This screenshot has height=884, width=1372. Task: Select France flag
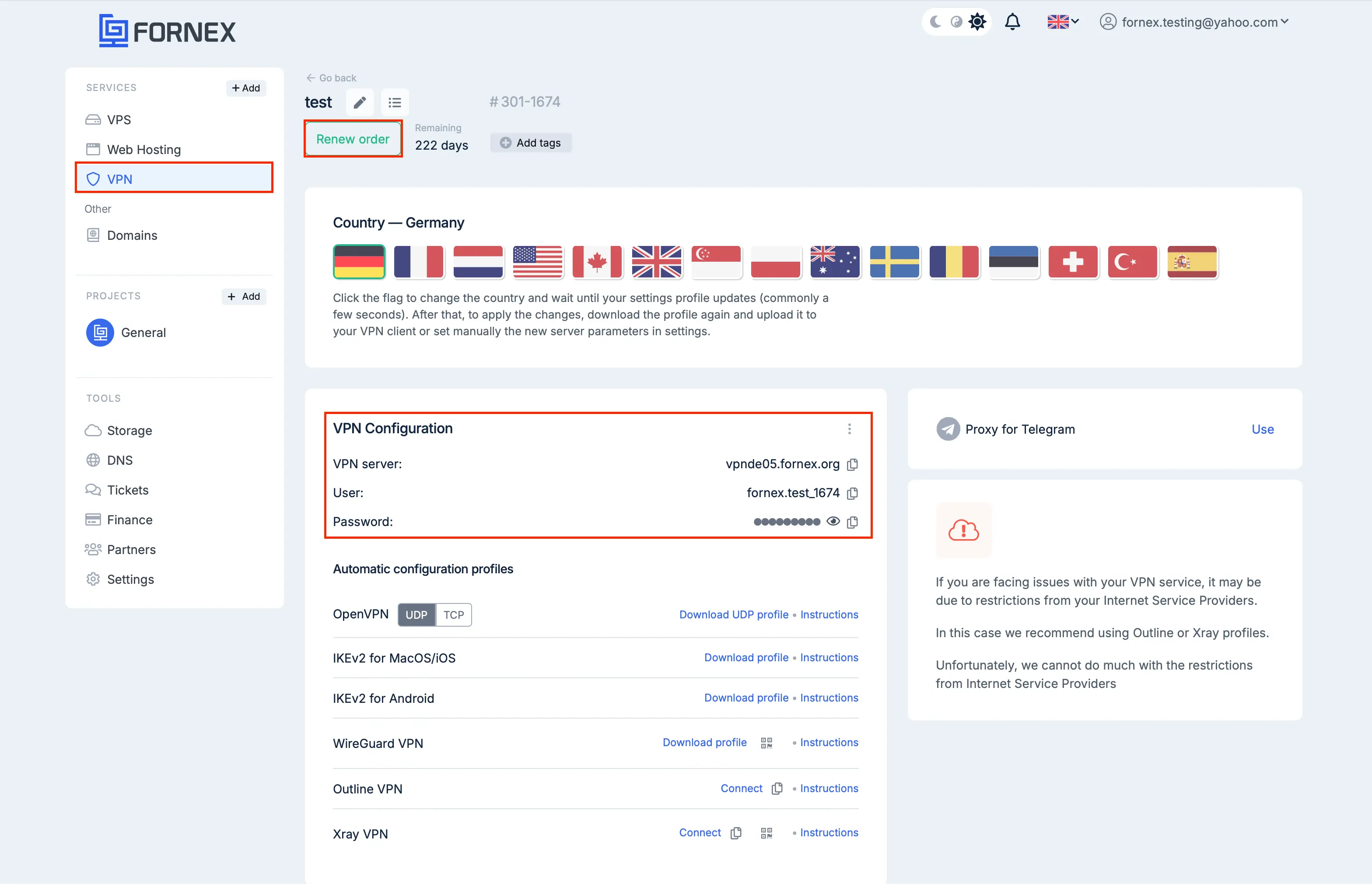(419, 262)
